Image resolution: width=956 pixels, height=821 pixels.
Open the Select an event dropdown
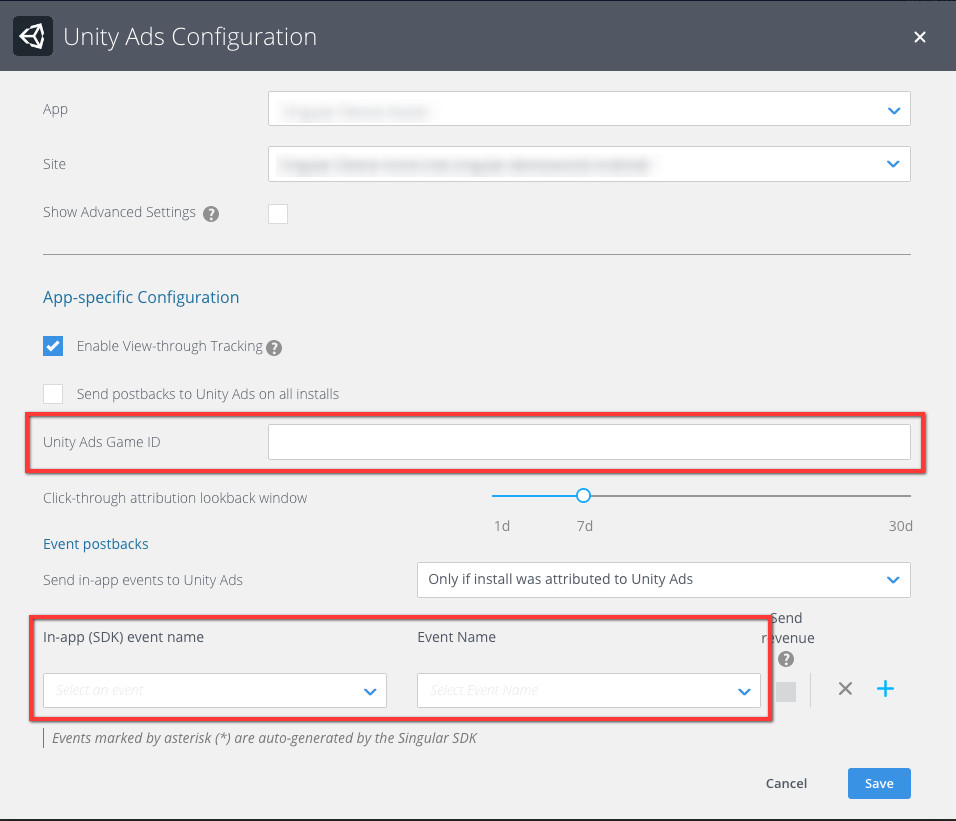(215, 691)
